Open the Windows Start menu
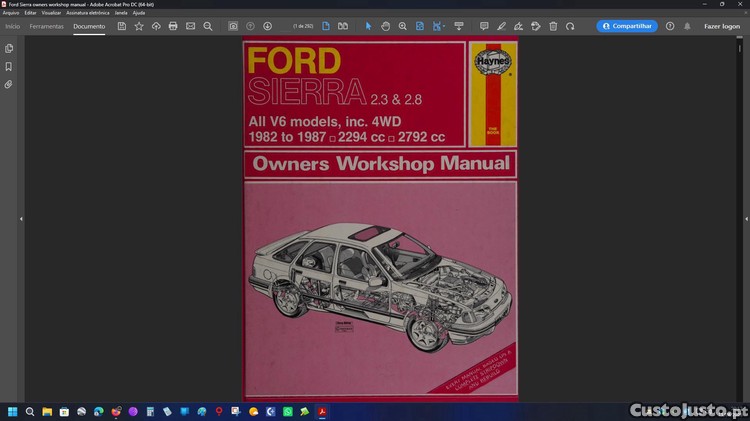 12,411
